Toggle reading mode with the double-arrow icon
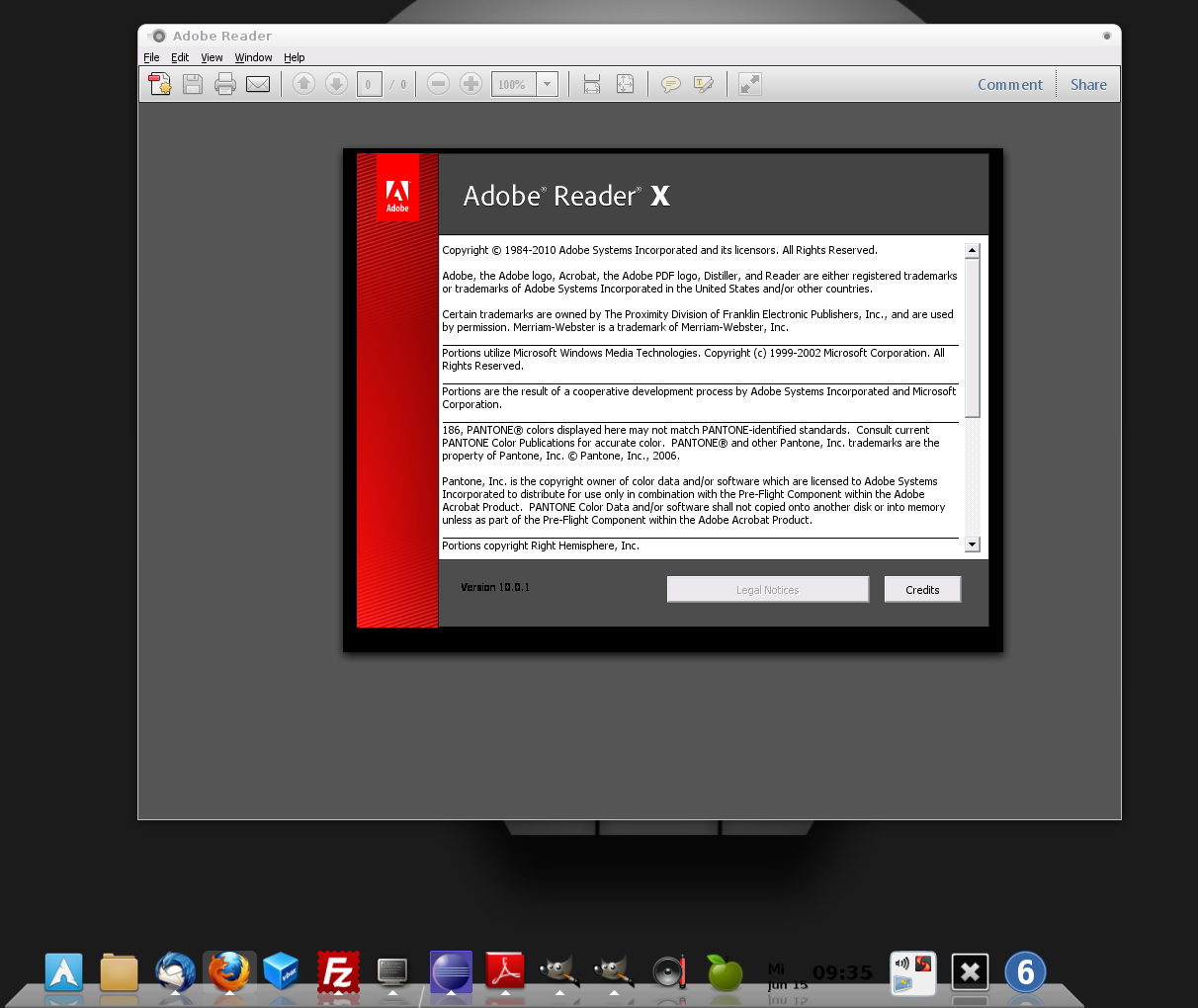Image resolution: width=1198 pixels, height=1008 pixels. [748, 84]
